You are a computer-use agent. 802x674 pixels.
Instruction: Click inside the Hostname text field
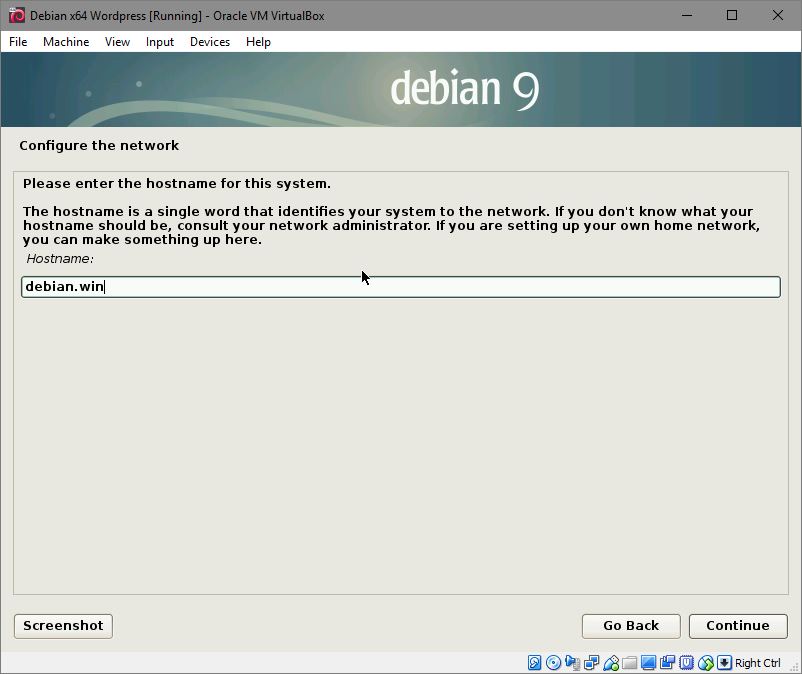pos(401,286)
